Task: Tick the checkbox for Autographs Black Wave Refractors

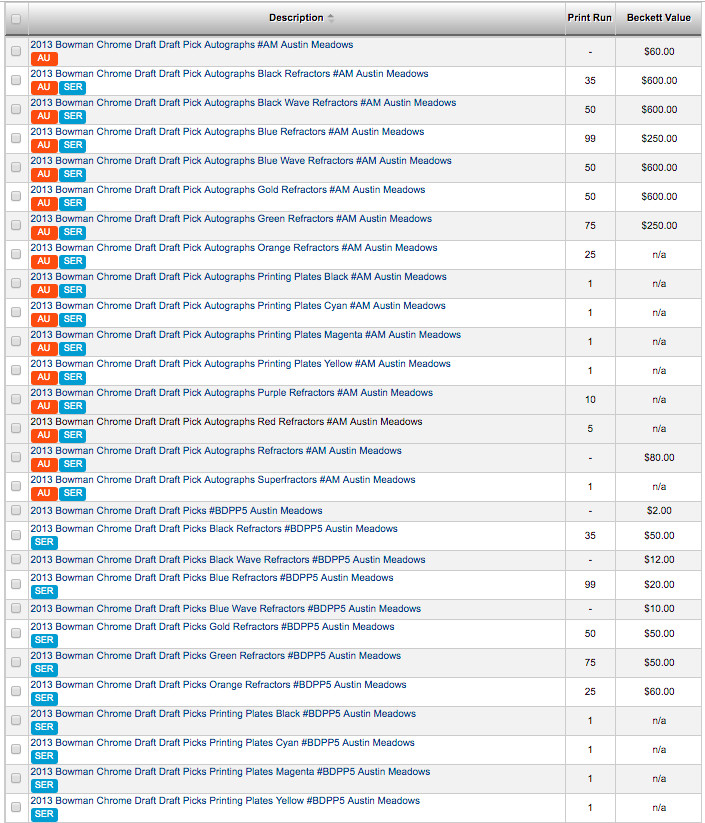Action: pos(16,109)
